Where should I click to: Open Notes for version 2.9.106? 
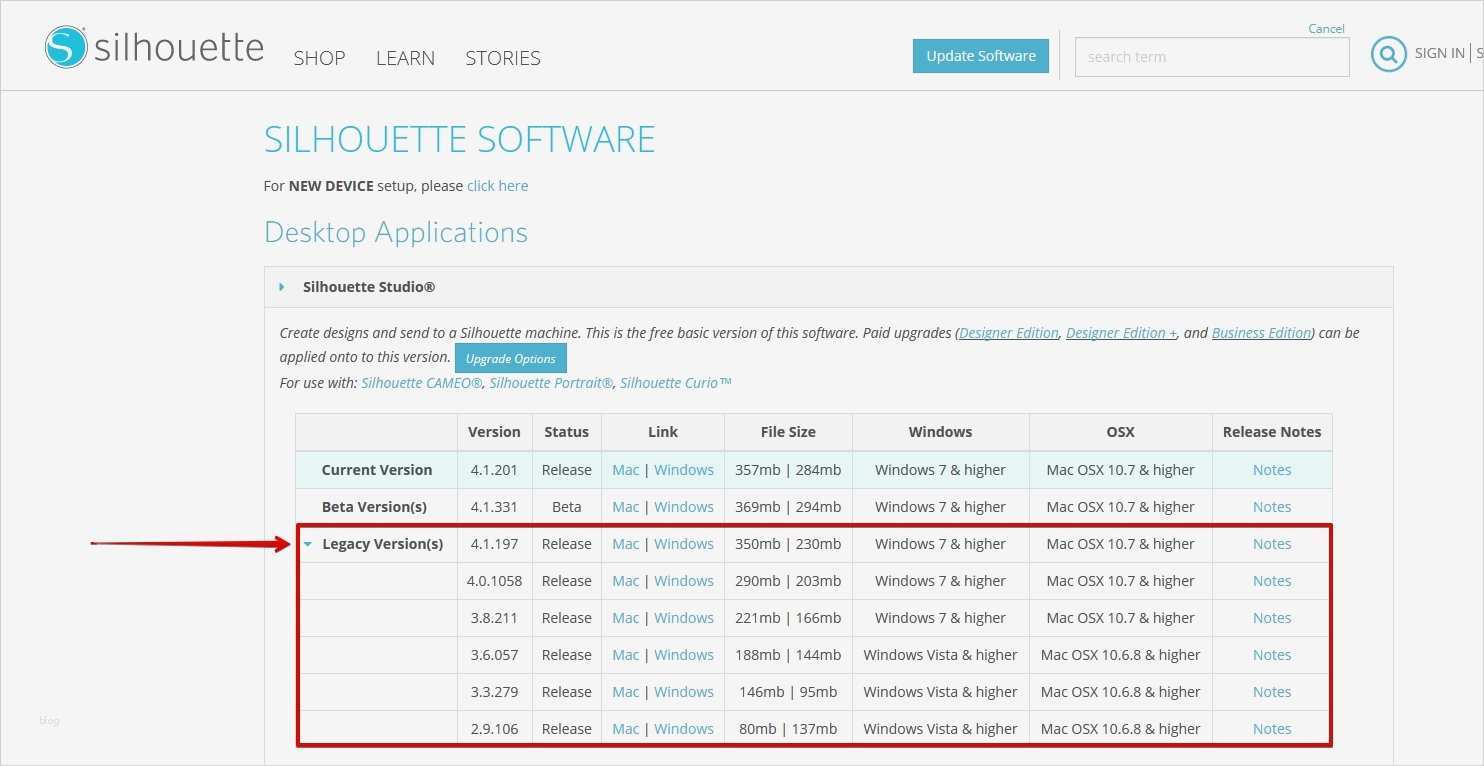(1271, 729)
